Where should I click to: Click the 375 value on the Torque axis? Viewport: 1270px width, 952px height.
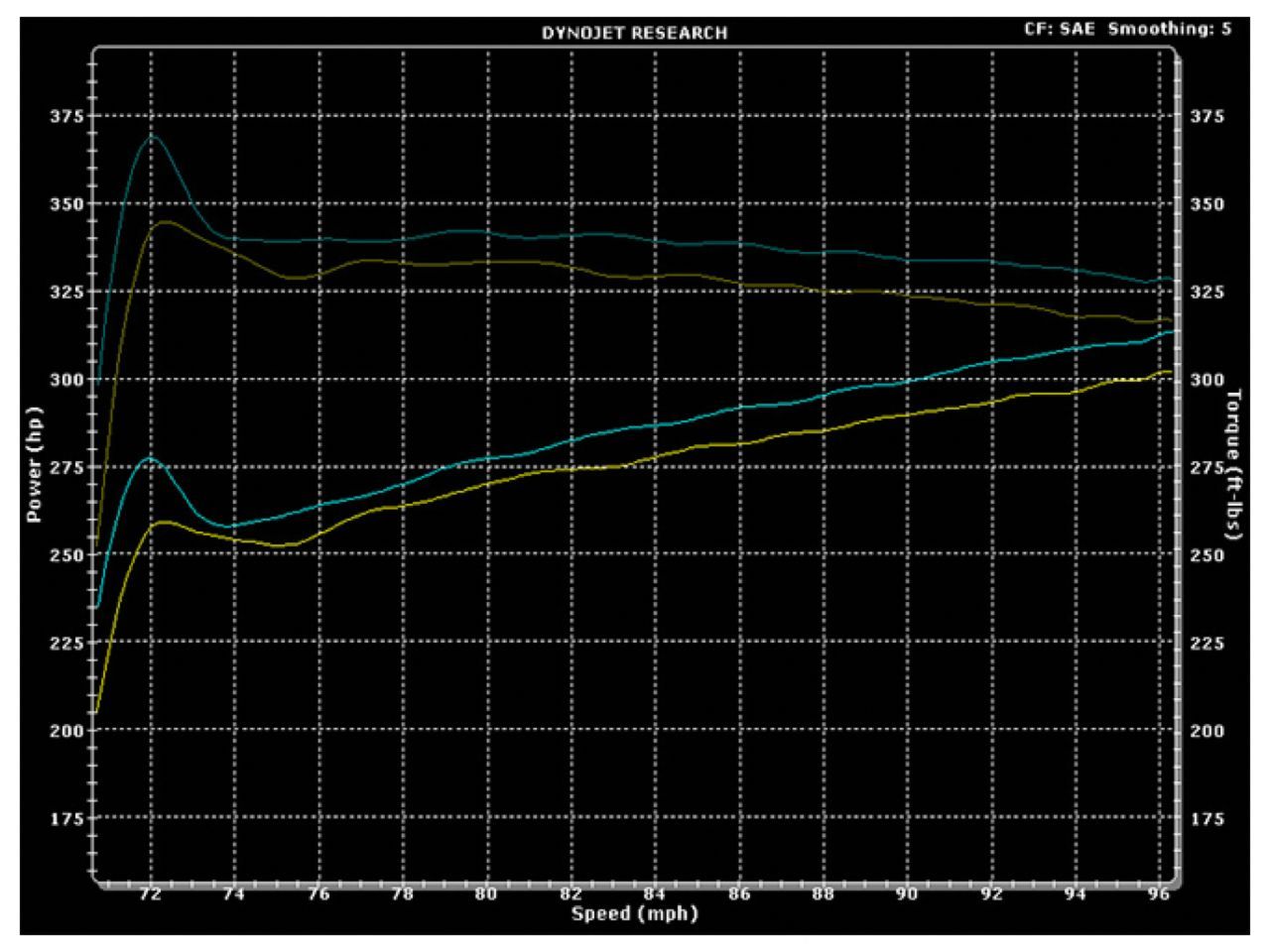coord(1207,116)
